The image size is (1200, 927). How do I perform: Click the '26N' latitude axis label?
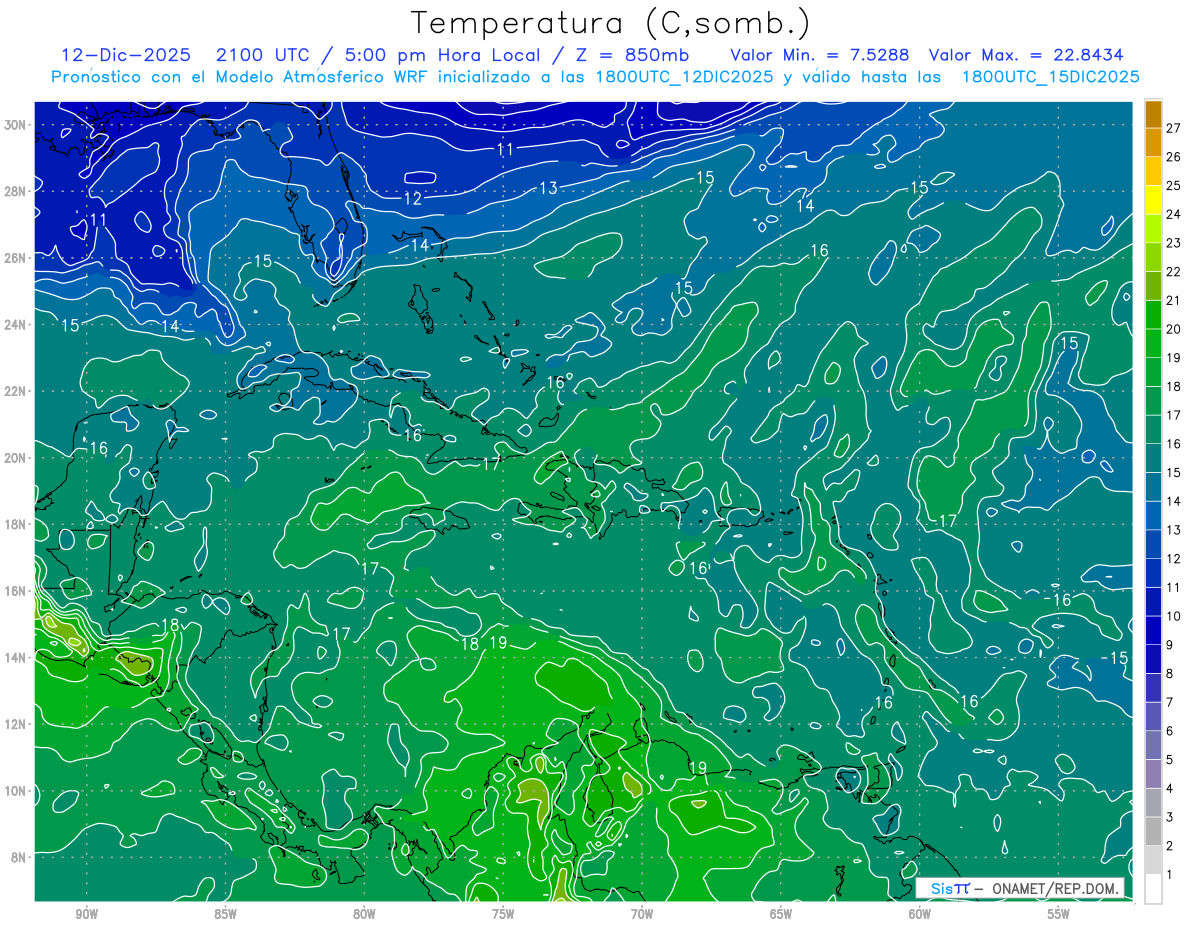click(17, 258)
